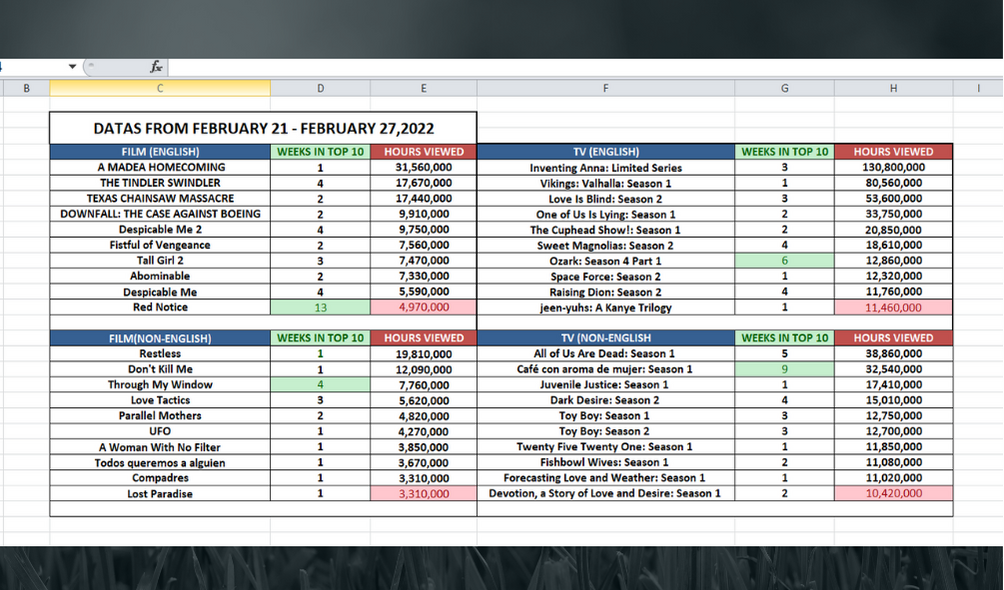Image resolution: width=1004 pixels, height=590 pixels.
Task: Click inside the formula bar input
Action: tap(580, 67)
